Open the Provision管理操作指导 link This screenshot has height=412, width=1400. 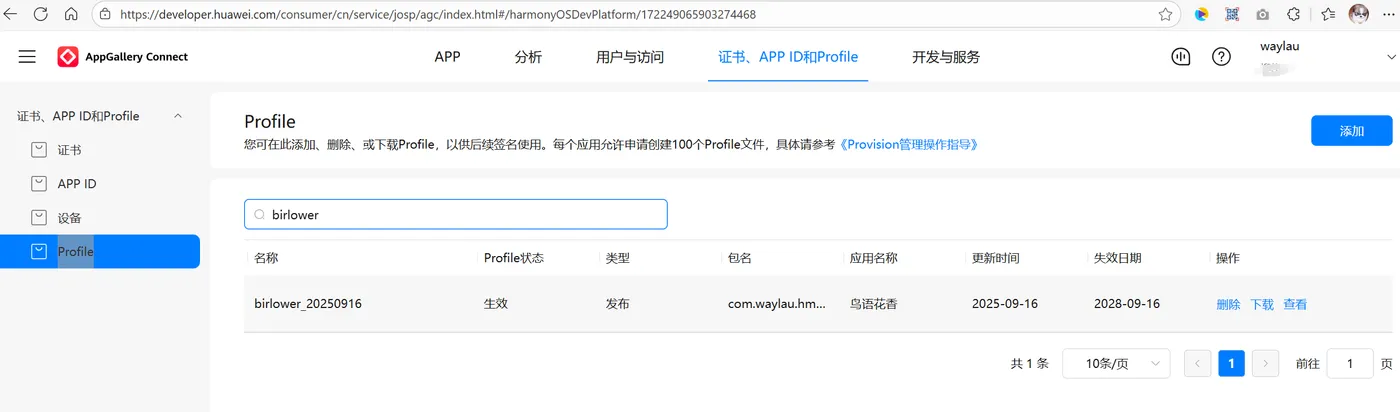[908, 145]
